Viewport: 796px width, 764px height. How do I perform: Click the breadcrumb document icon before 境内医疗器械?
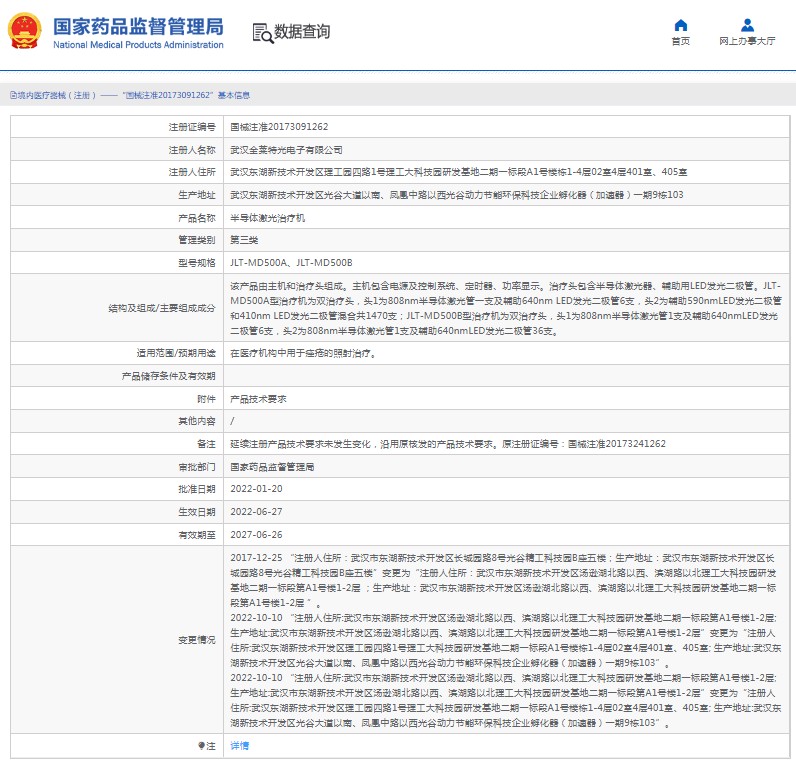point(14,95)
